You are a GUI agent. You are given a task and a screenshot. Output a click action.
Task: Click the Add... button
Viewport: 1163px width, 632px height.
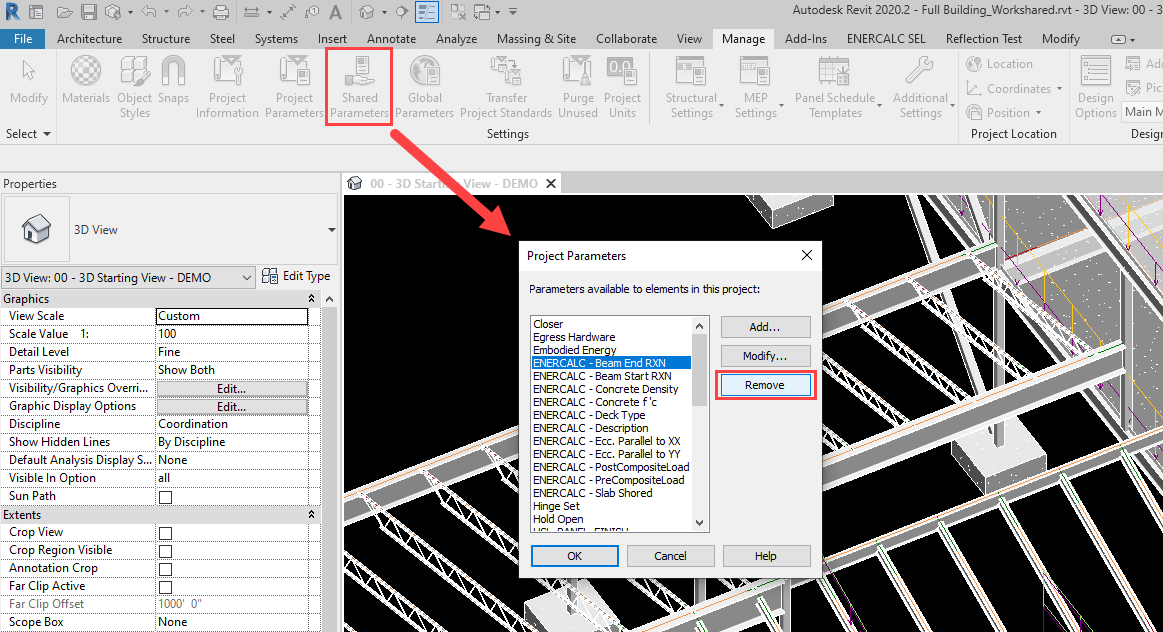pyautogui.click(x=765, y=327)
